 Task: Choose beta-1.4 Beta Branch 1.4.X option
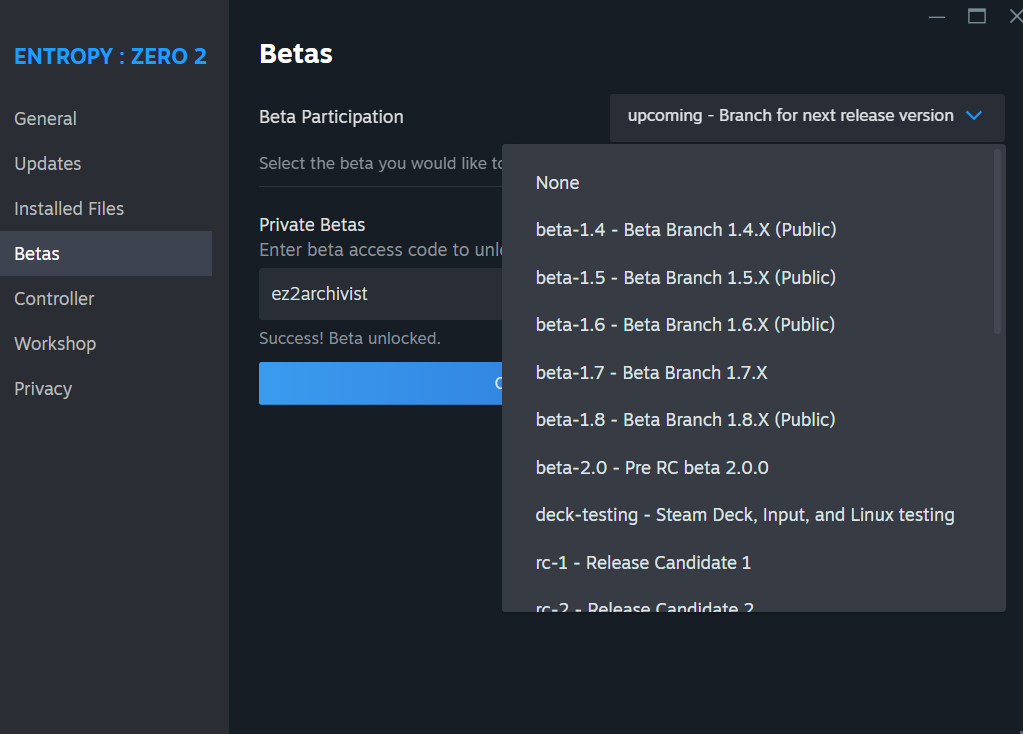[x=685, y=230]
